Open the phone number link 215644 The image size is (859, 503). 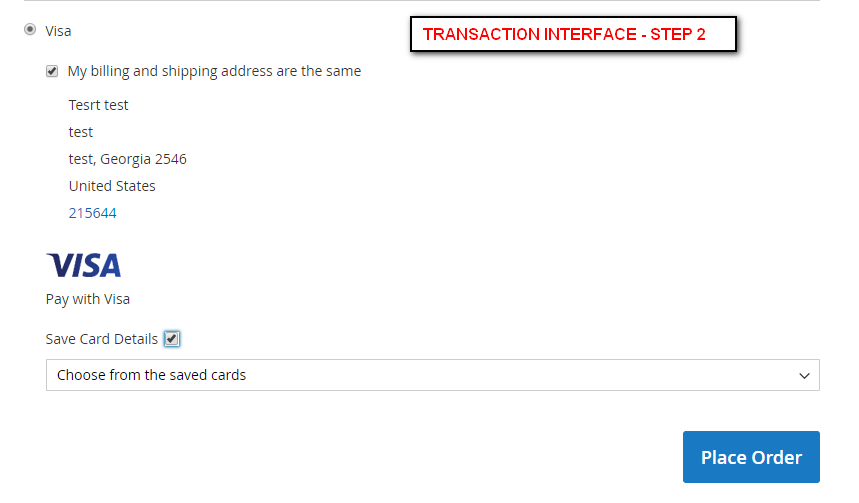92,213
